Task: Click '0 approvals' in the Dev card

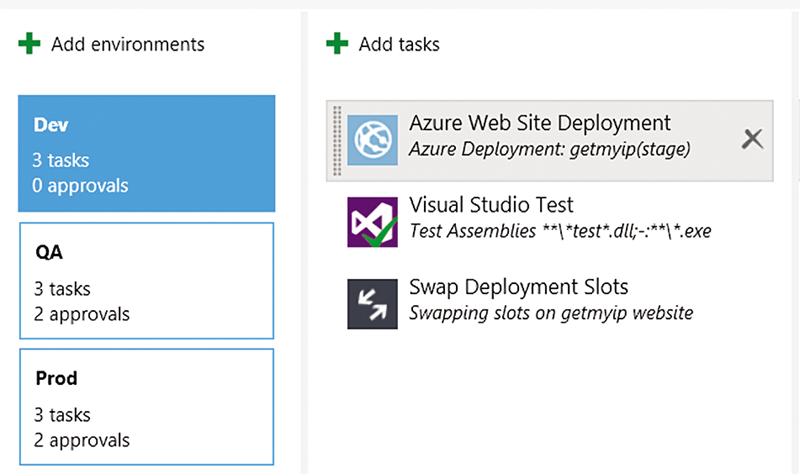Action: point(80,186)
